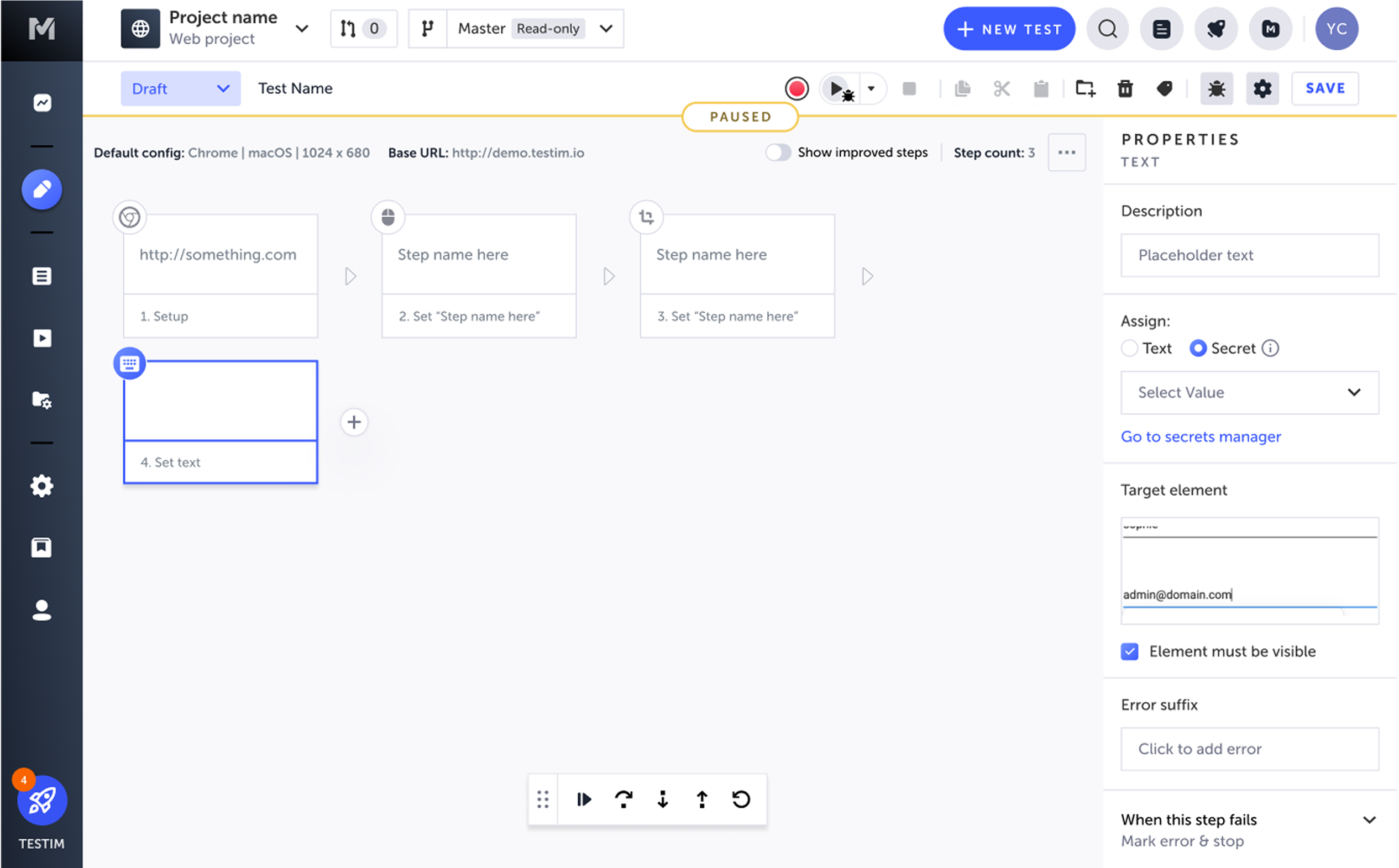Select step 3 Set card
The image size is (1399, 868).
(737, 277)
